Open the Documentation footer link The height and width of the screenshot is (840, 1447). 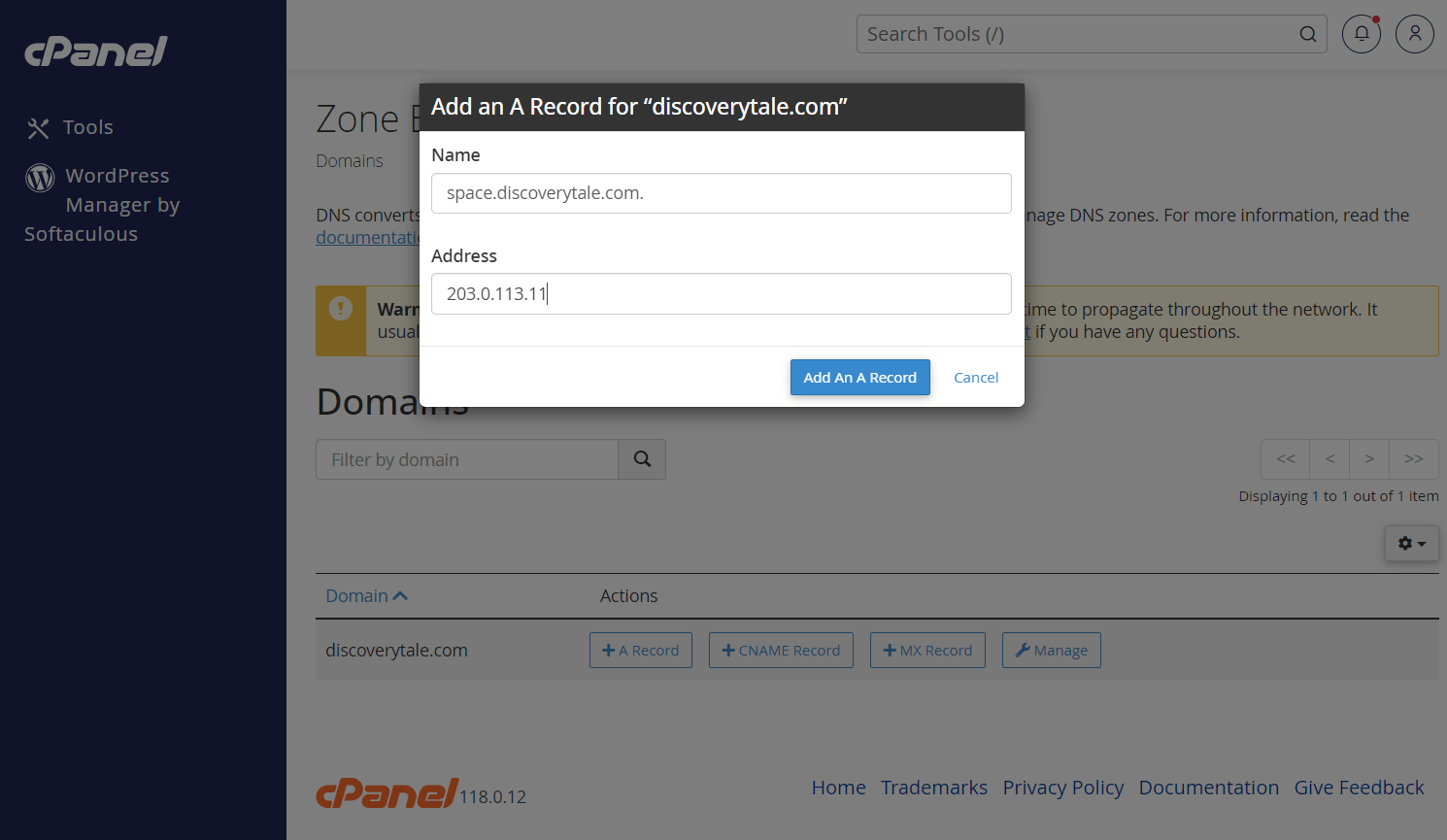[1209, 788]
